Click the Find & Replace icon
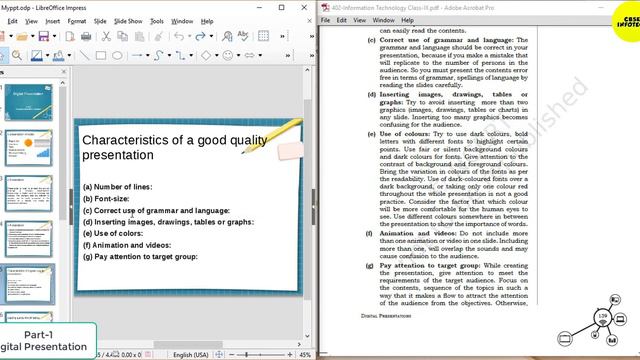The width and height of the screenshot is (640, 360). (227, 36)
